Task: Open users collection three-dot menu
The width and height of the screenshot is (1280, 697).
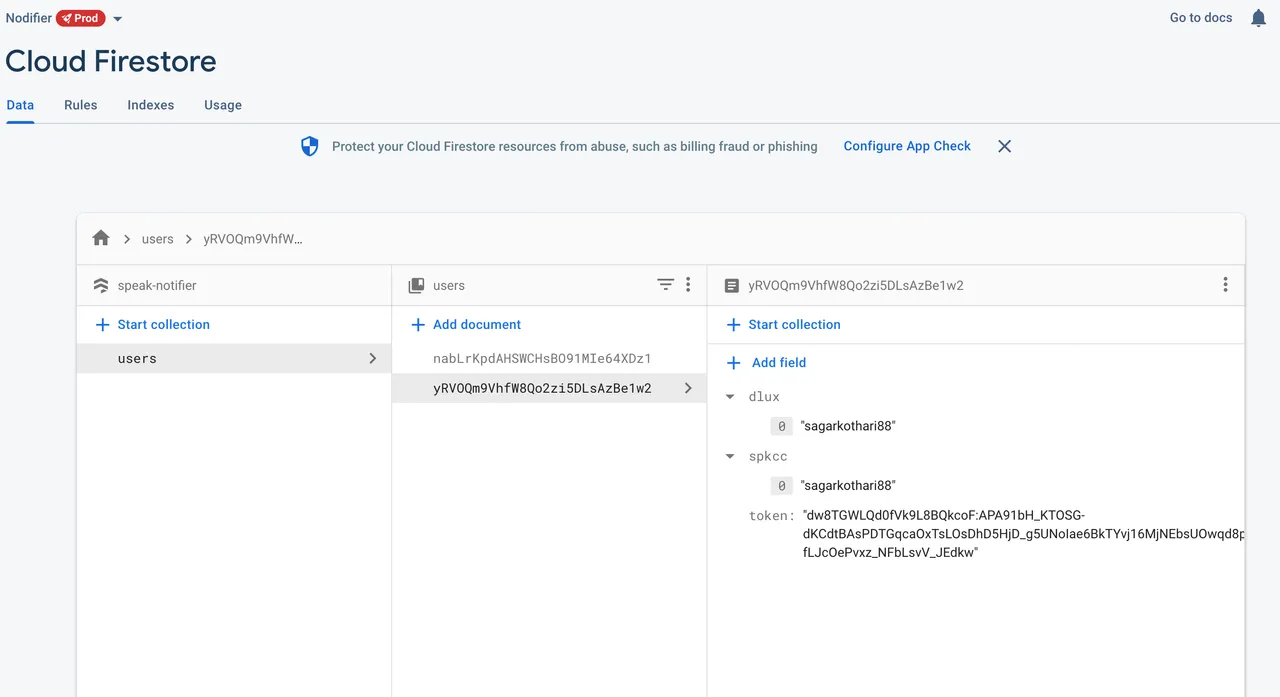Action: tap(688, 285)
